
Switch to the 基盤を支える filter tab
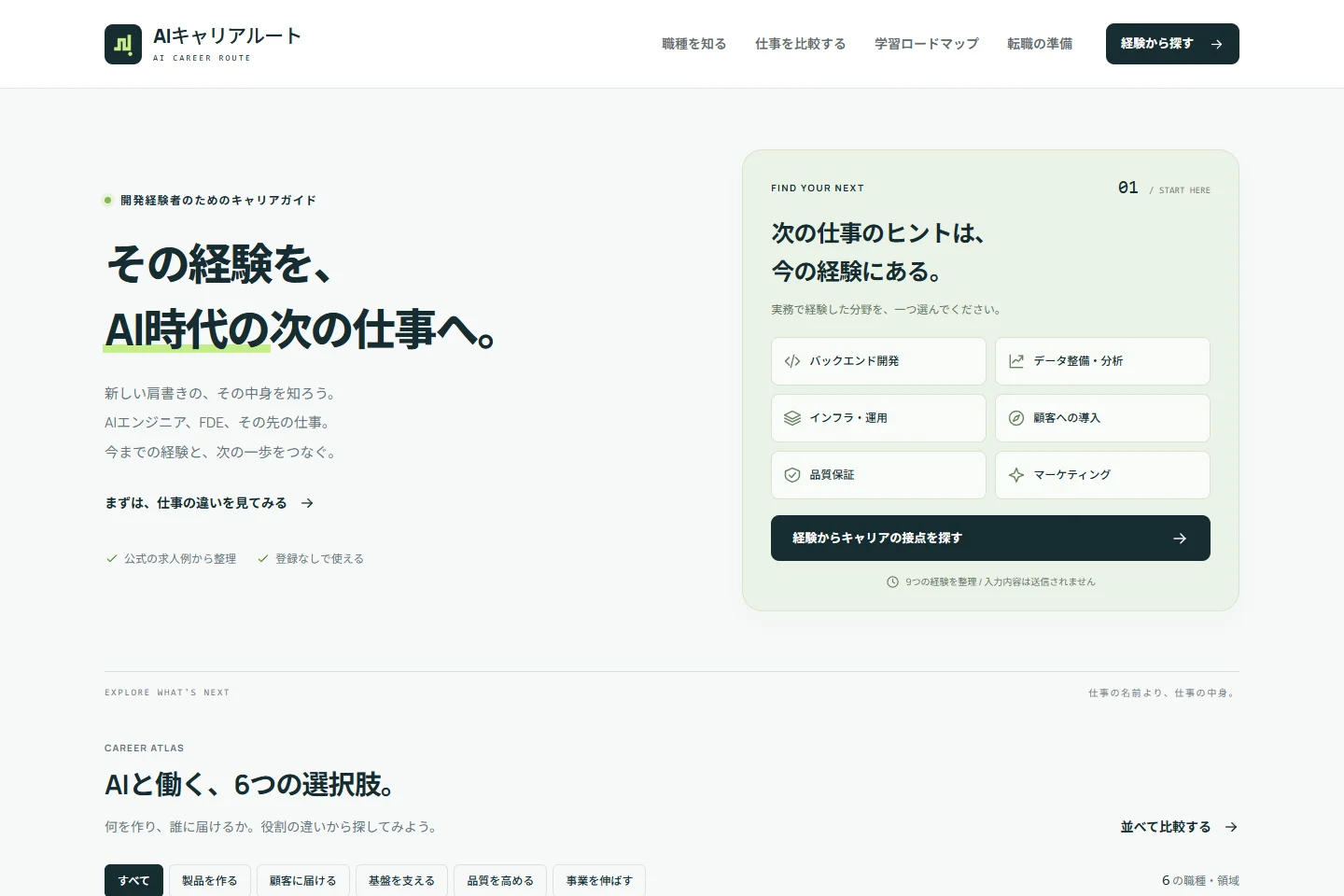coord(401,880)
